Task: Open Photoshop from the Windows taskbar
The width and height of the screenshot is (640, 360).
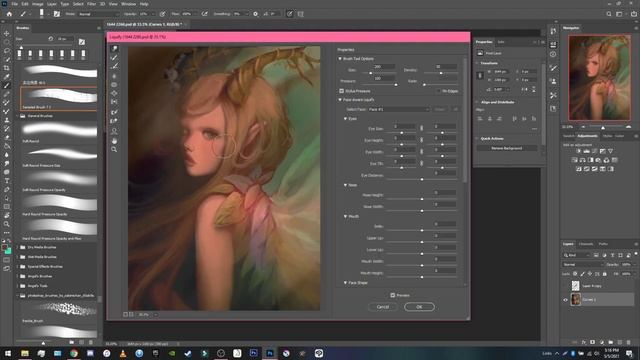Action: tap(270, 353)
